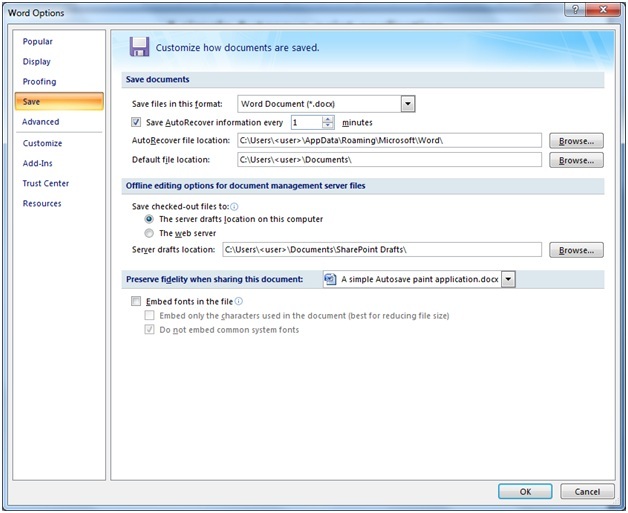Click the Default file location path field

[389, 160]
